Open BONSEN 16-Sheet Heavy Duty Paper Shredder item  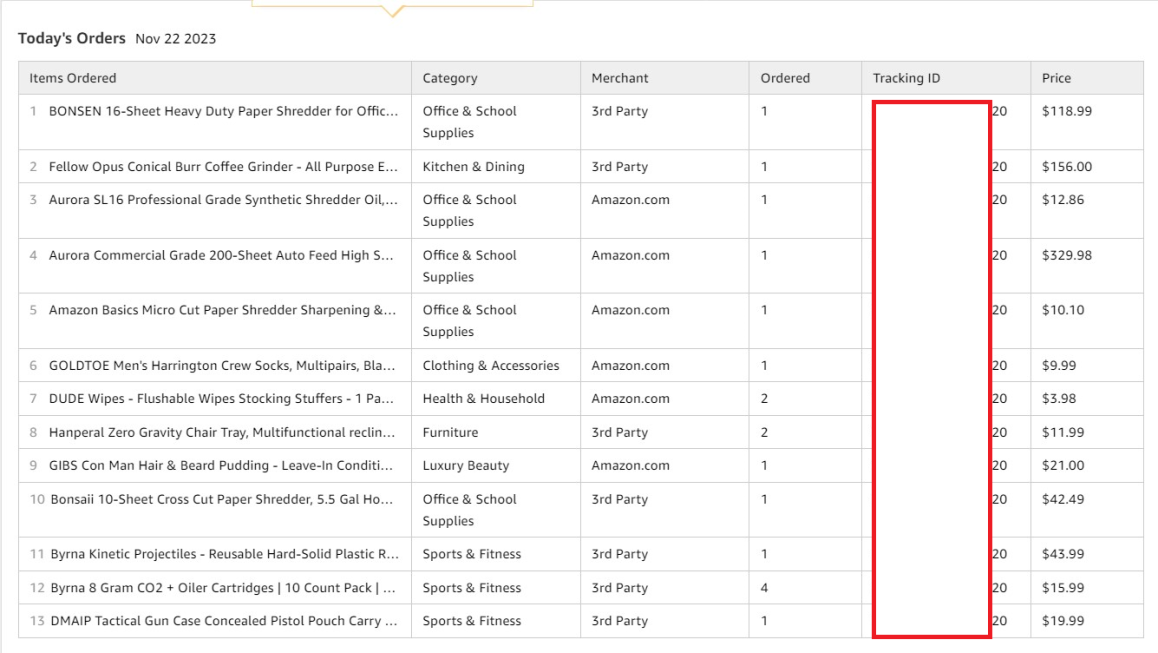pyautogui.click(x=223, y=112)
